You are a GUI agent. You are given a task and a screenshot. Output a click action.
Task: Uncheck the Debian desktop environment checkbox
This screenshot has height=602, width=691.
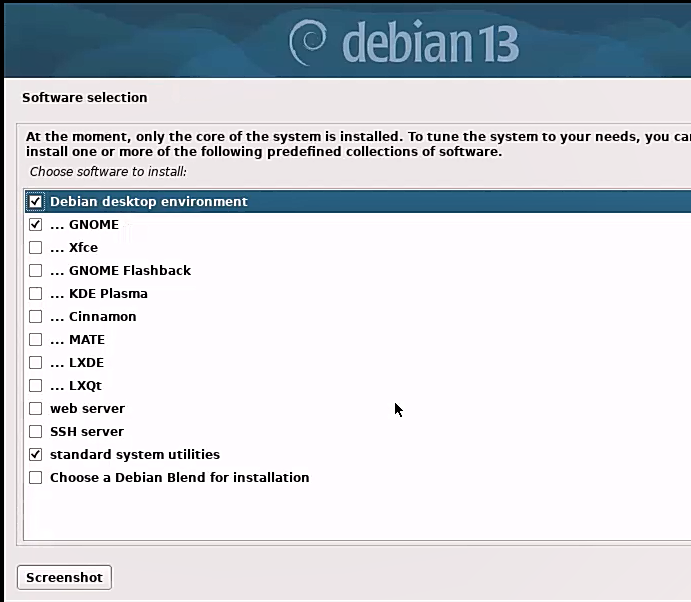click(36, 202)
